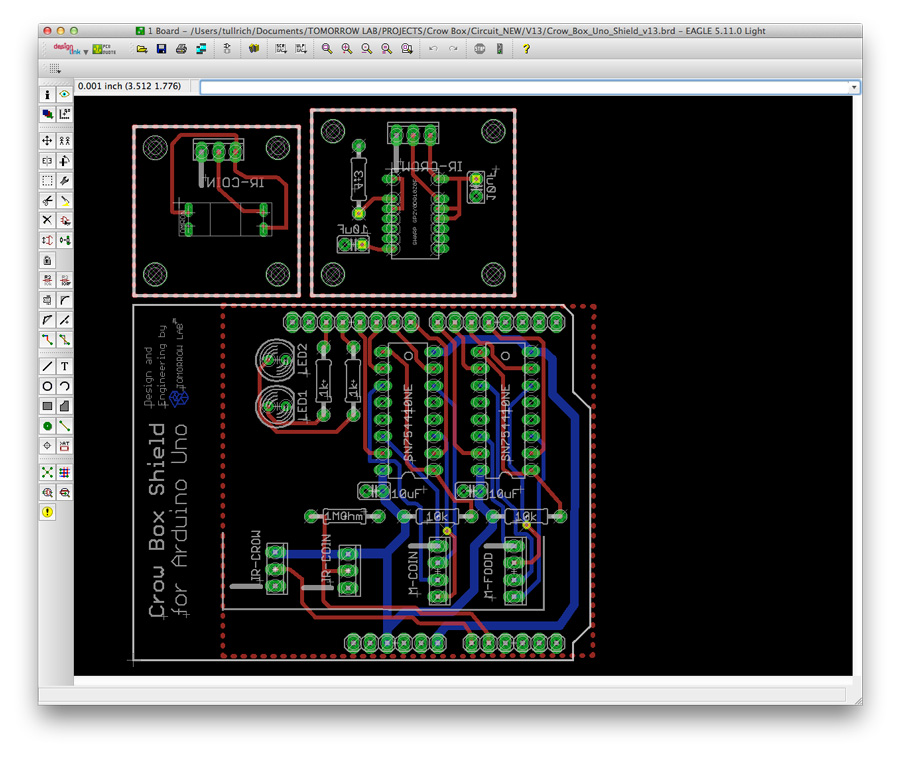Expand the command history dropdown arrow
The width and height of the screenshot is (900, 757).
pyautogui.click(x=854, y=87)
